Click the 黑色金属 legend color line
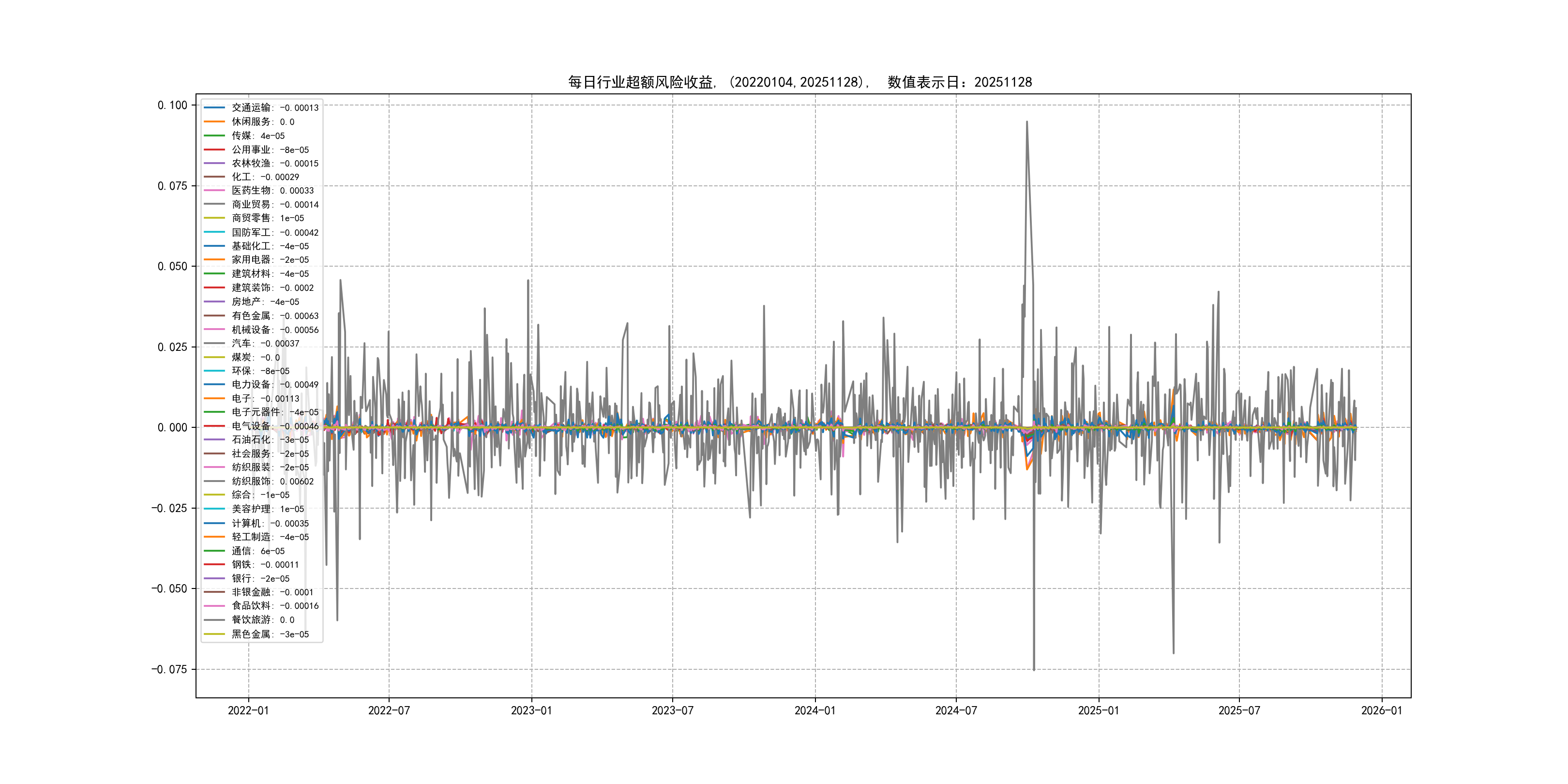 [x=214, y=634]
